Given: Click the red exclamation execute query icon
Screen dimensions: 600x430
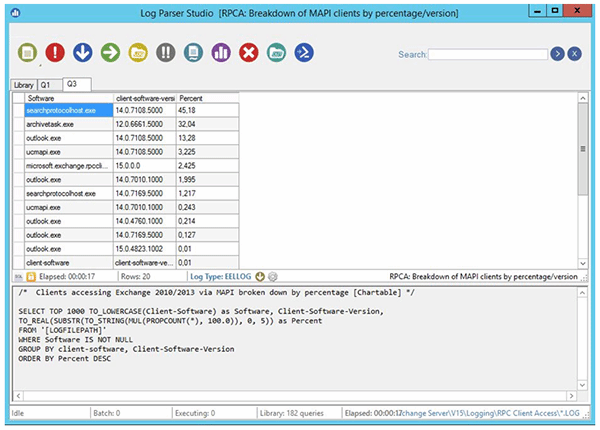Looking at the screenshot, I should pyautogui.click(x=56, y=52).
